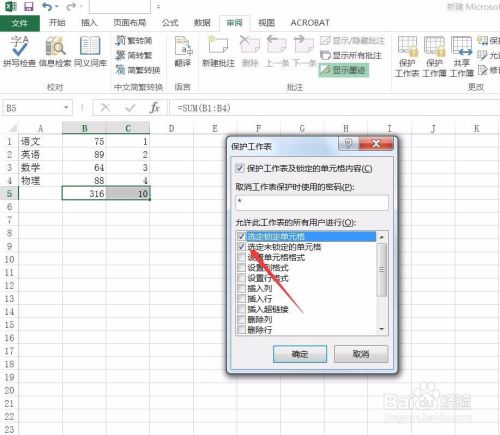
Task: Switch to the 开始 tab
Action: tap(57, 23)
